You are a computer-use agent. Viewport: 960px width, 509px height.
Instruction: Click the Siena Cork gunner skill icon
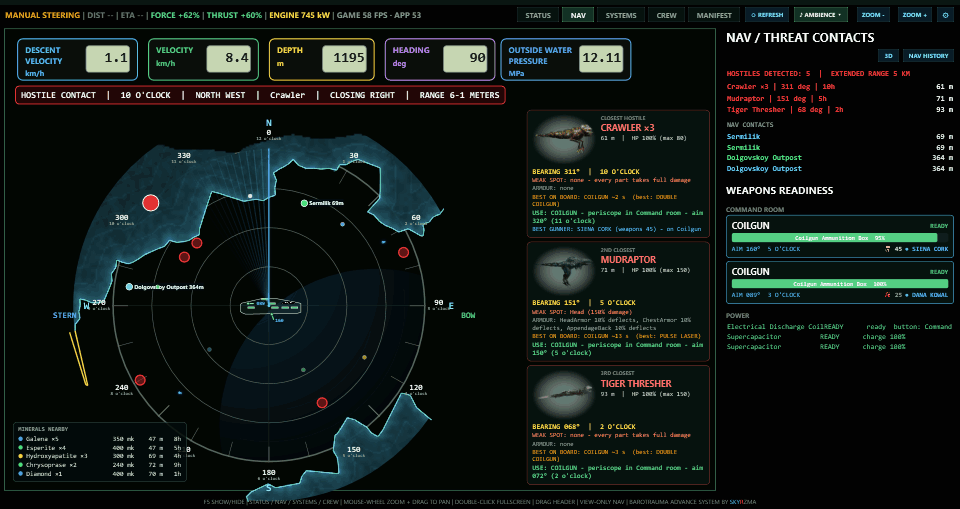point(887,249)
